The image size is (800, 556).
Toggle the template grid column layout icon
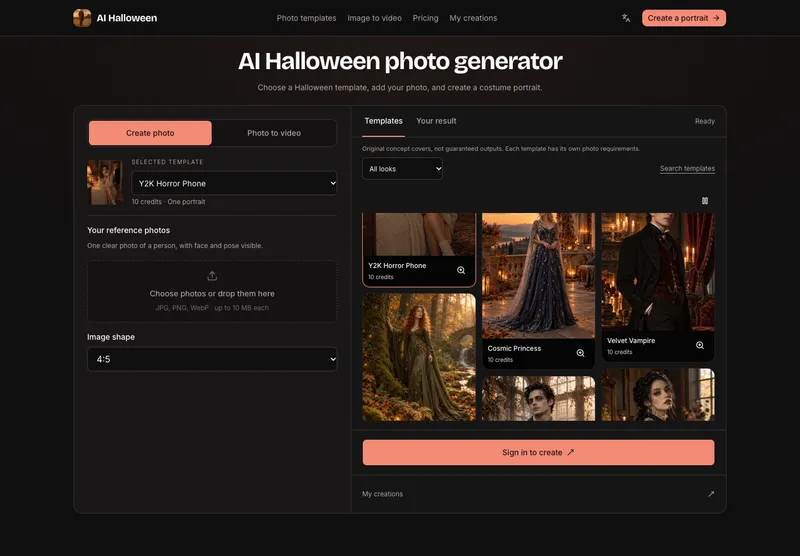[x=705, y=201]
